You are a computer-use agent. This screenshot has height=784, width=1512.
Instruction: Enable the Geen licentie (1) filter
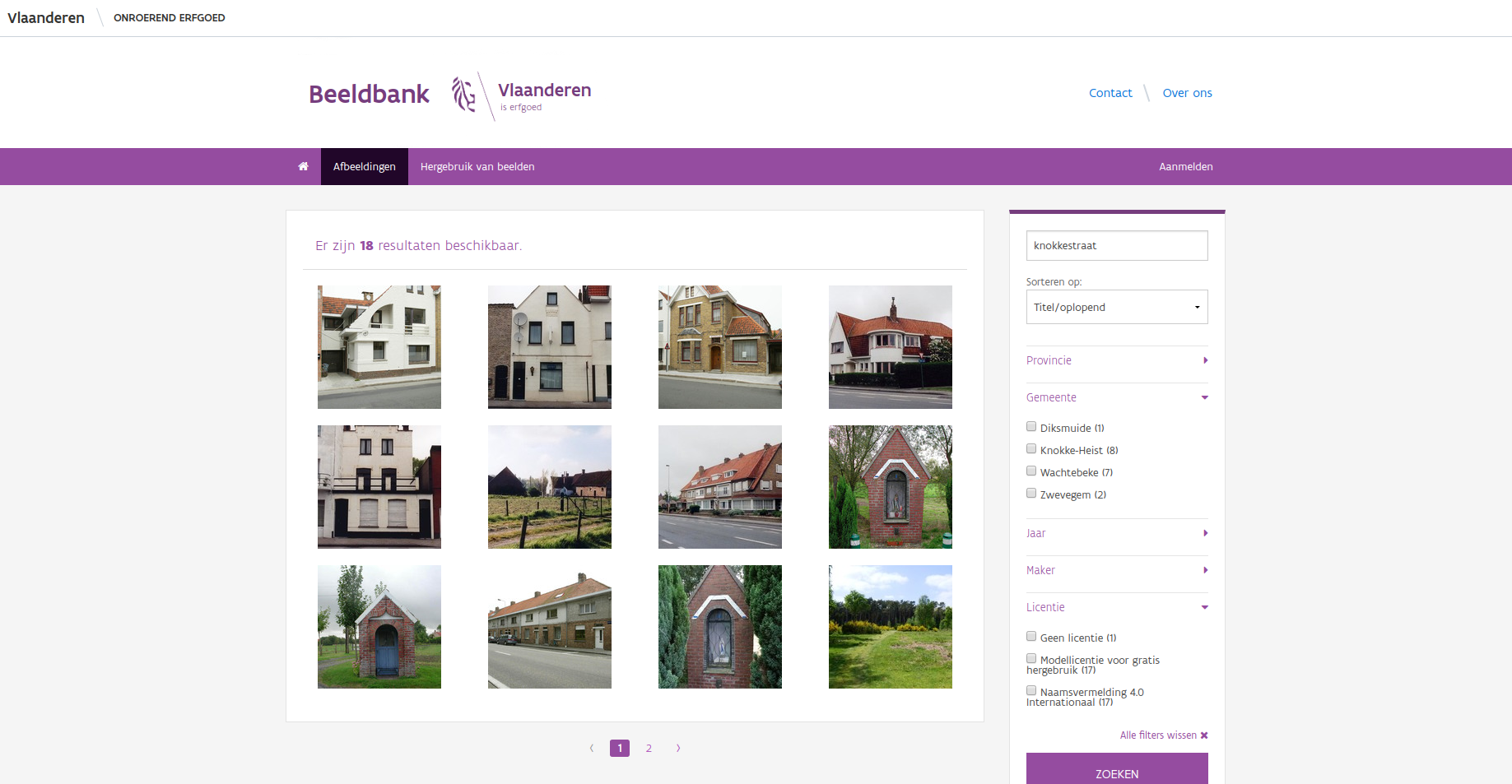(1031, 636)
